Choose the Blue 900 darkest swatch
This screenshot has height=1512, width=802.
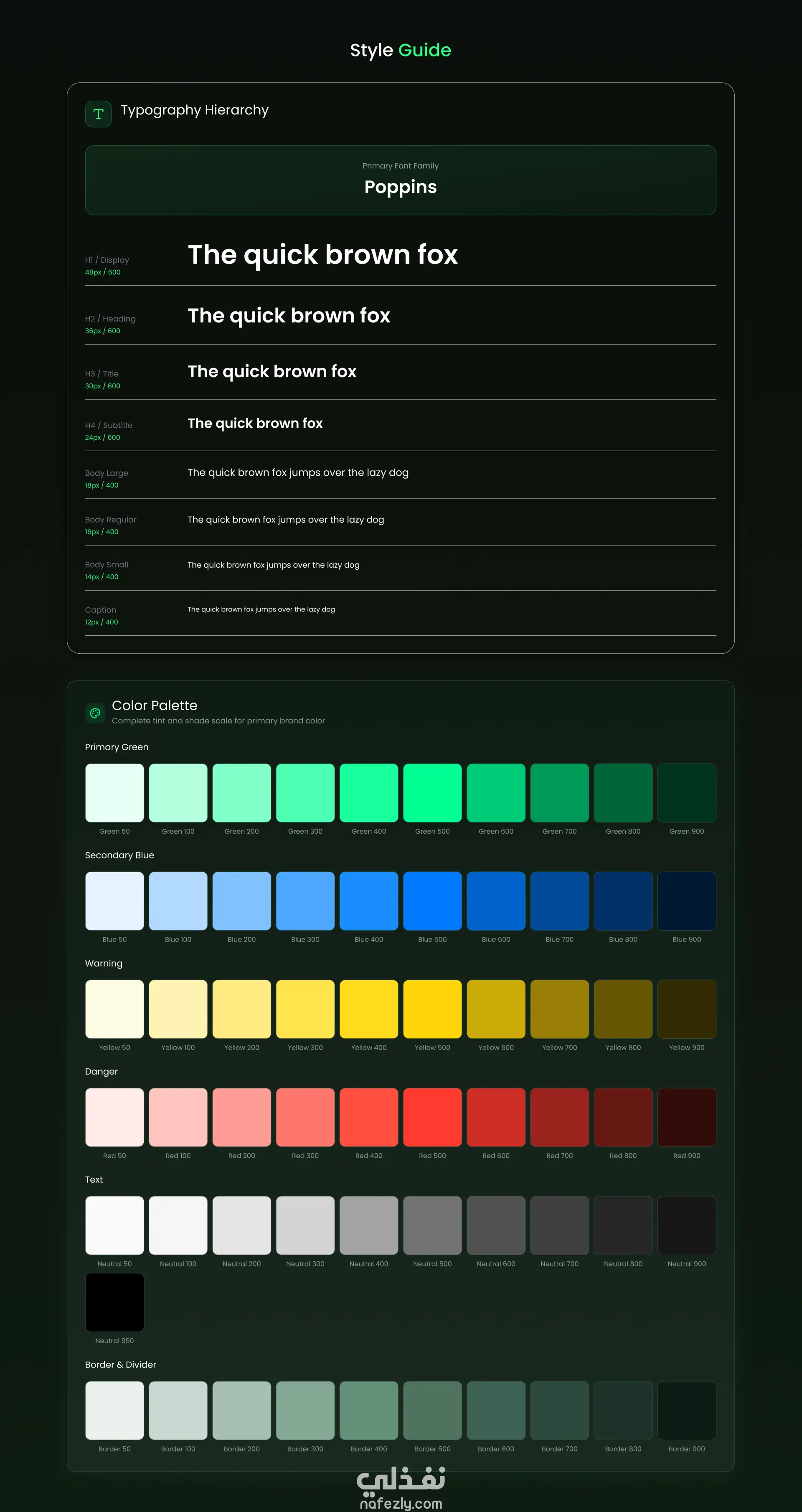[686, 901]
